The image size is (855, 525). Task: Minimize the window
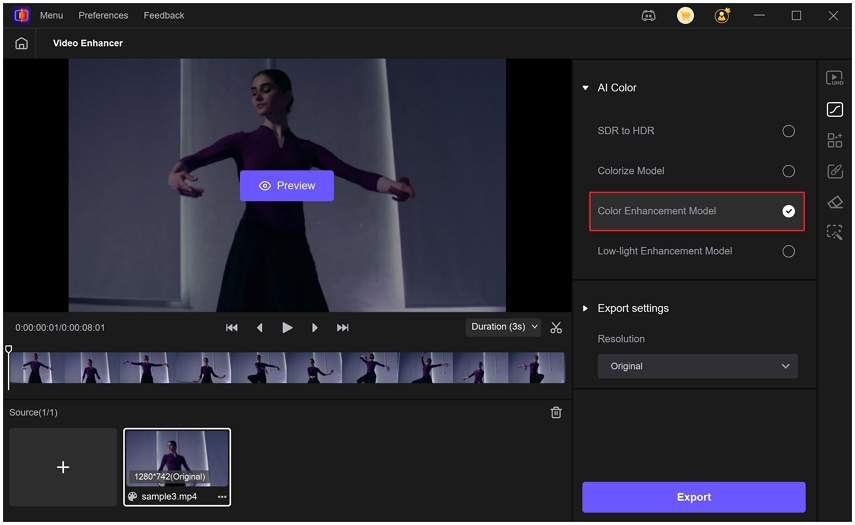759,16
